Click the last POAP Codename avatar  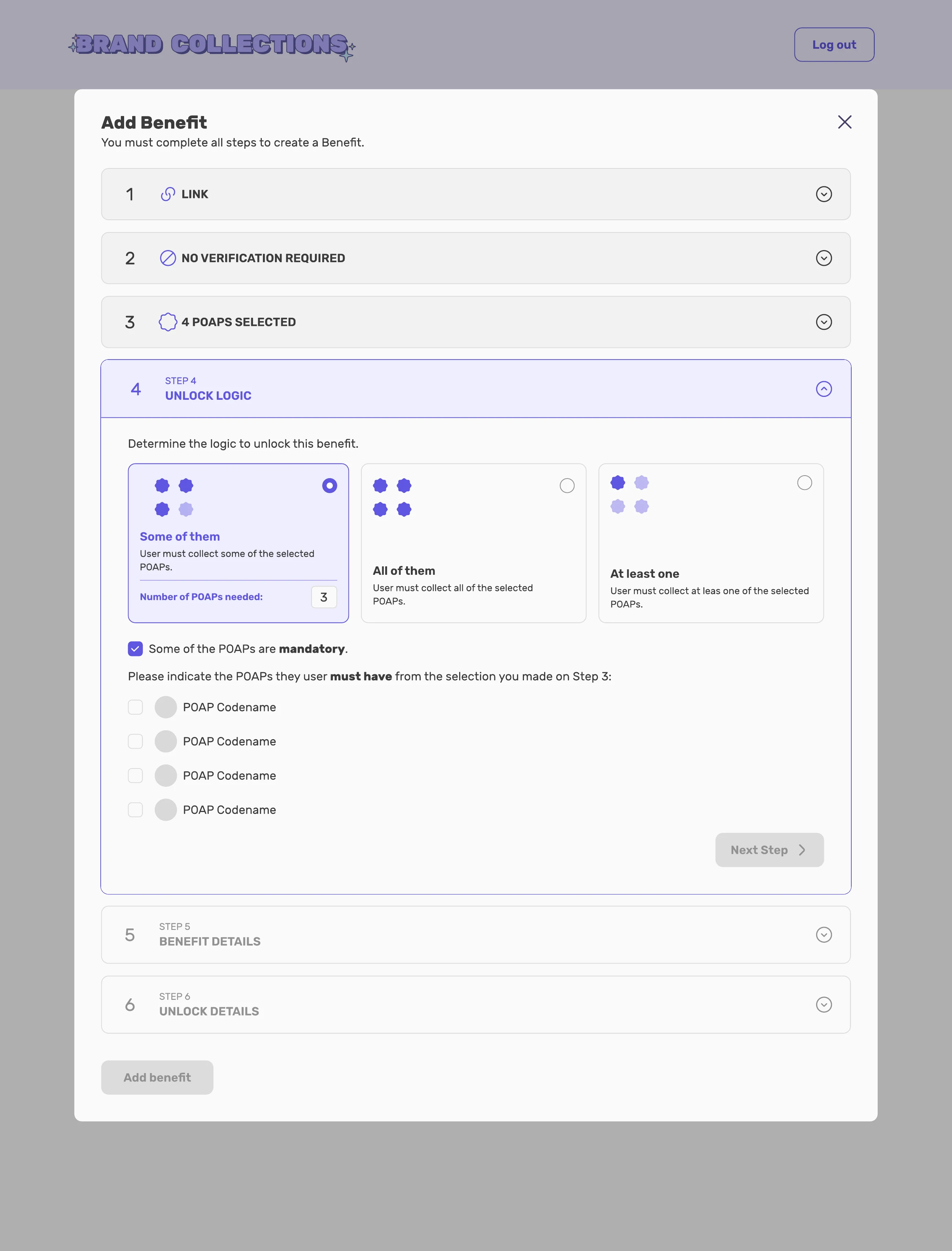coord(166,809)
